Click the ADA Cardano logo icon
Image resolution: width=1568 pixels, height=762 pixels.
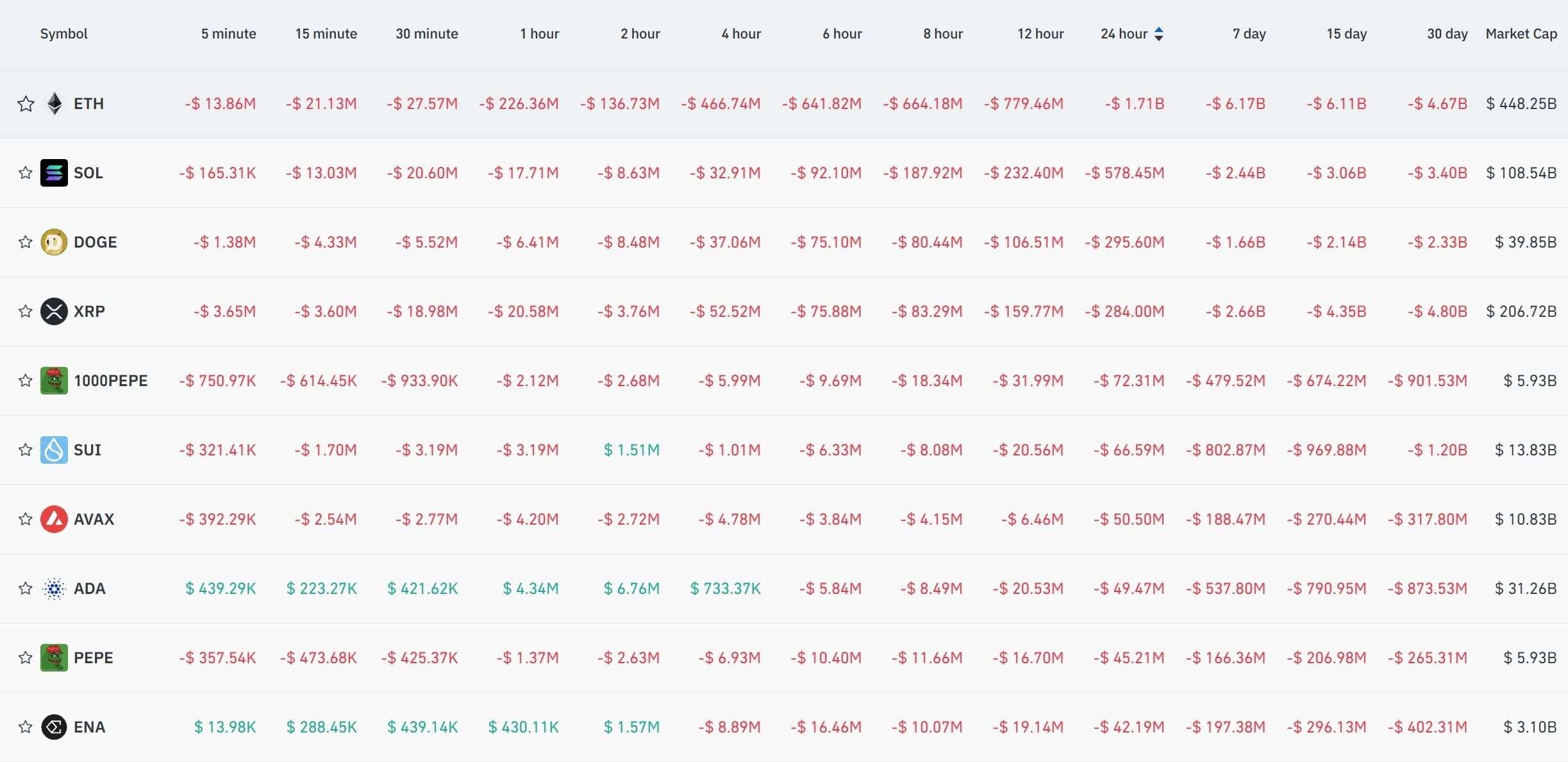(x=54, y=589)
